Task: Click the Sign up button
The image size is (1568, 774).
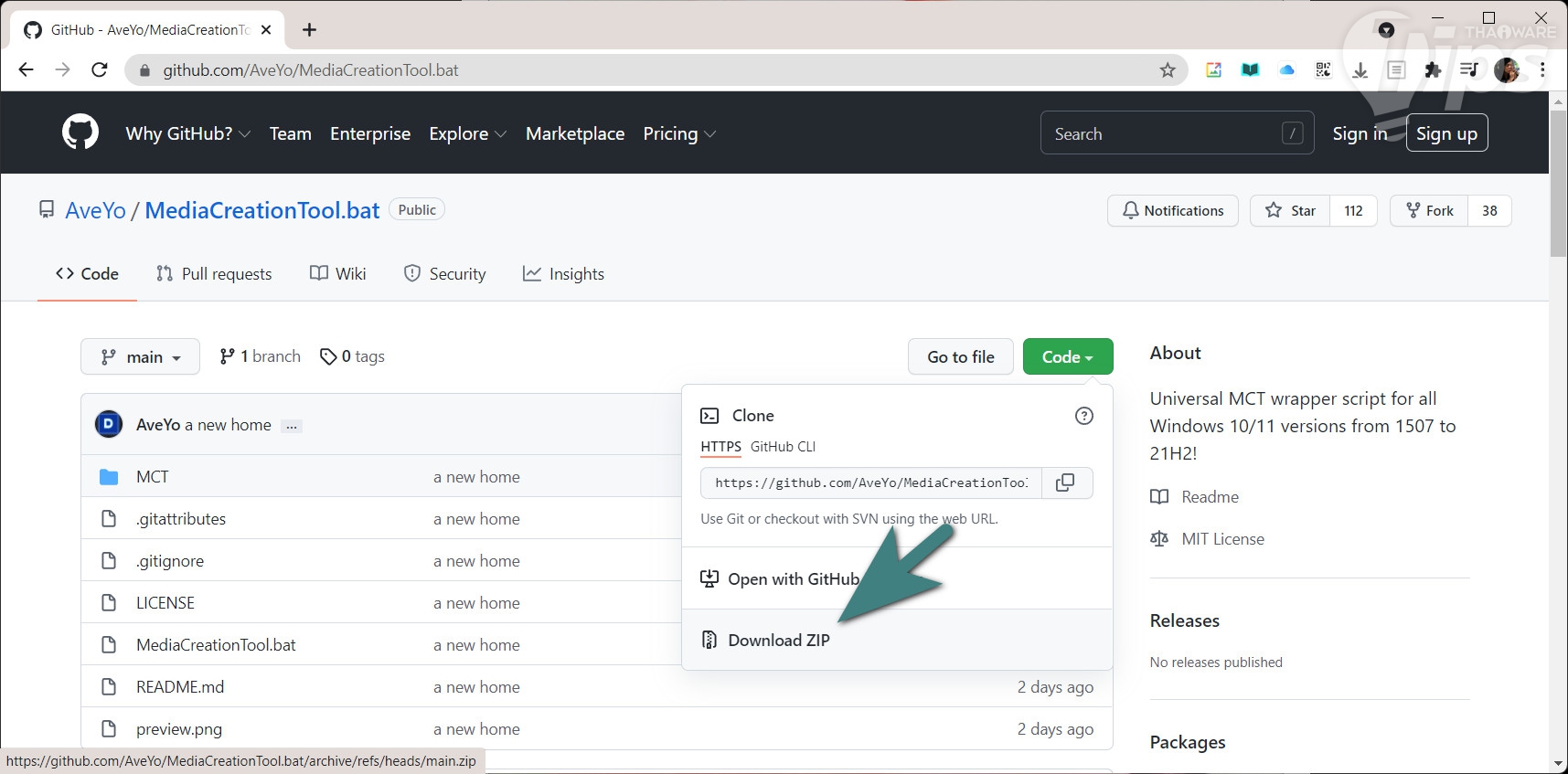Action: [1446, 133]
